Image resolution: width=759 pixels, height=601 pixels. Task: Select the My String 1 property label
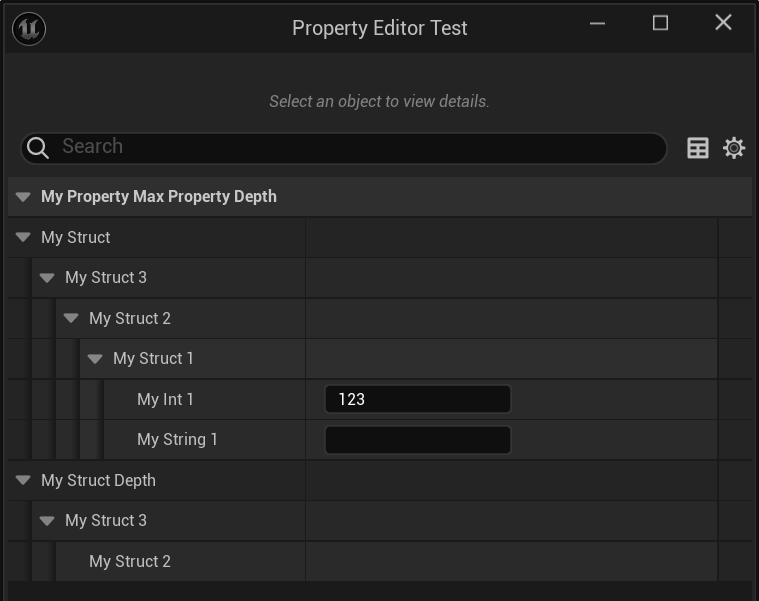[x=177, y=440]
